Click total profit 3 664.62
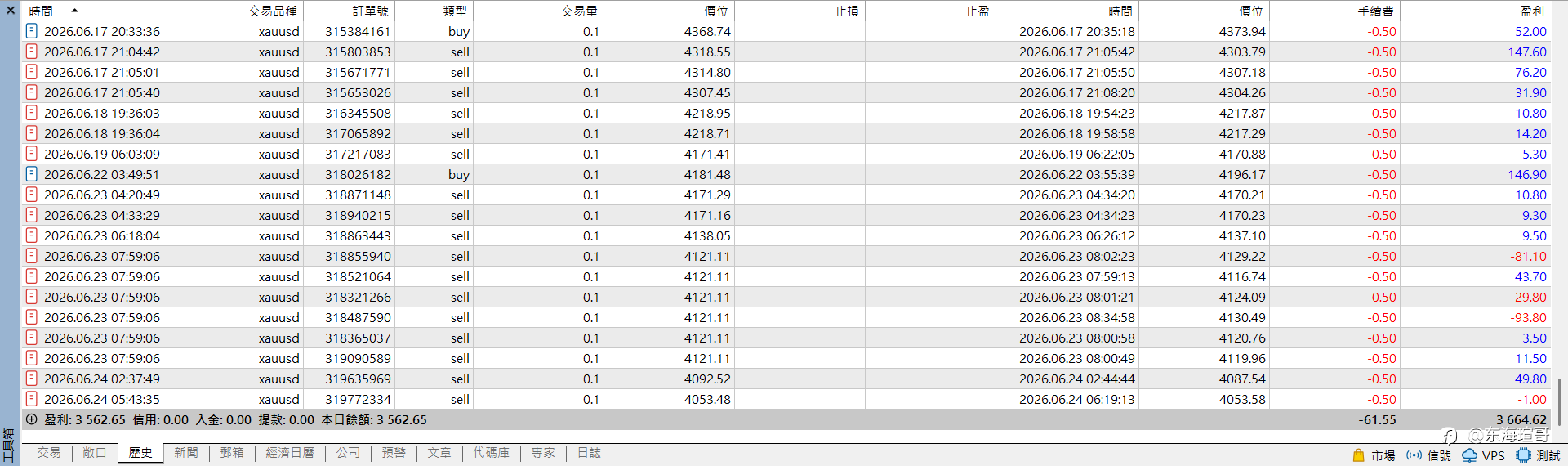 coord(1521,419)
